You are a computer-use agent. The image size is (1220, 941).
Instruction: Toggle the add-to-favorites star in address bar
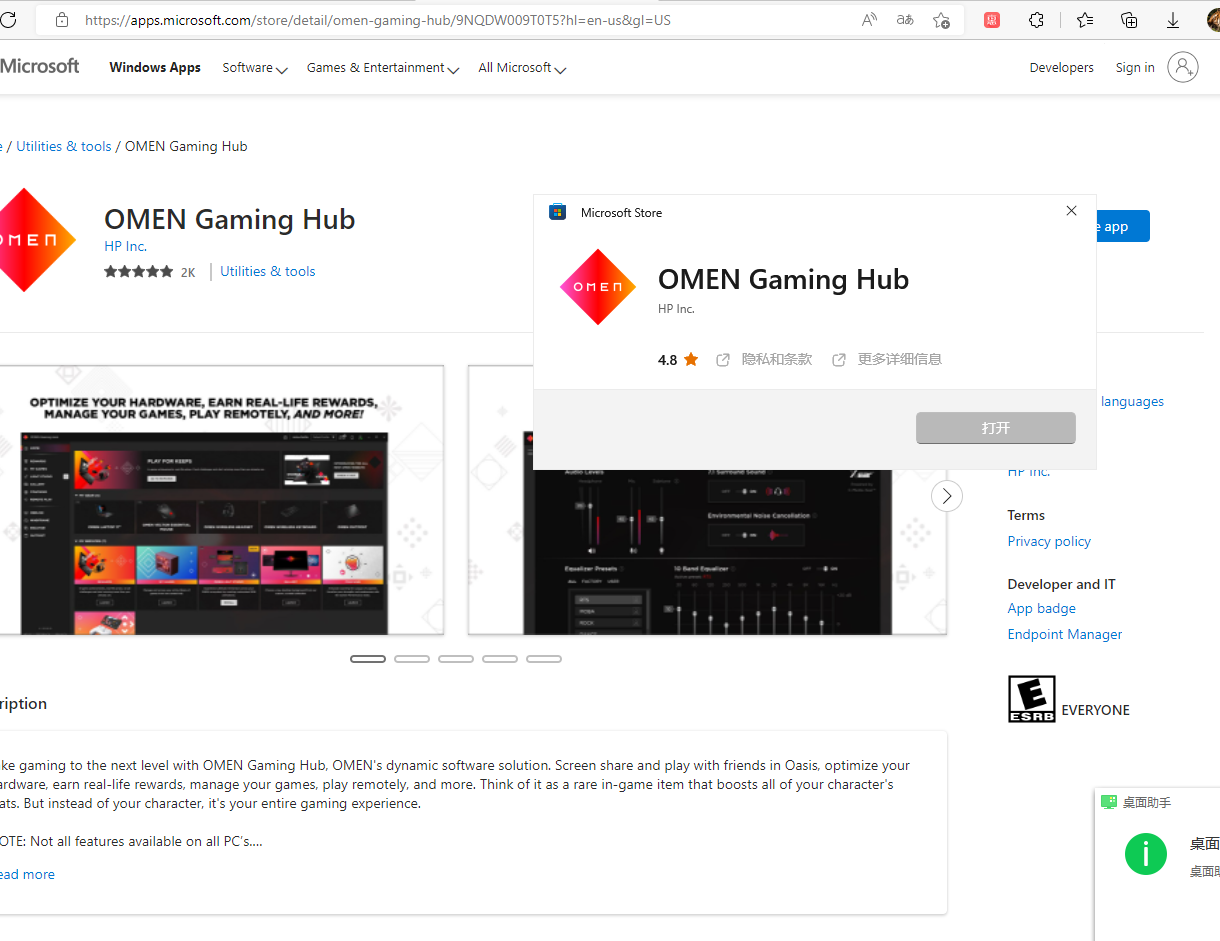click(941, 19)
